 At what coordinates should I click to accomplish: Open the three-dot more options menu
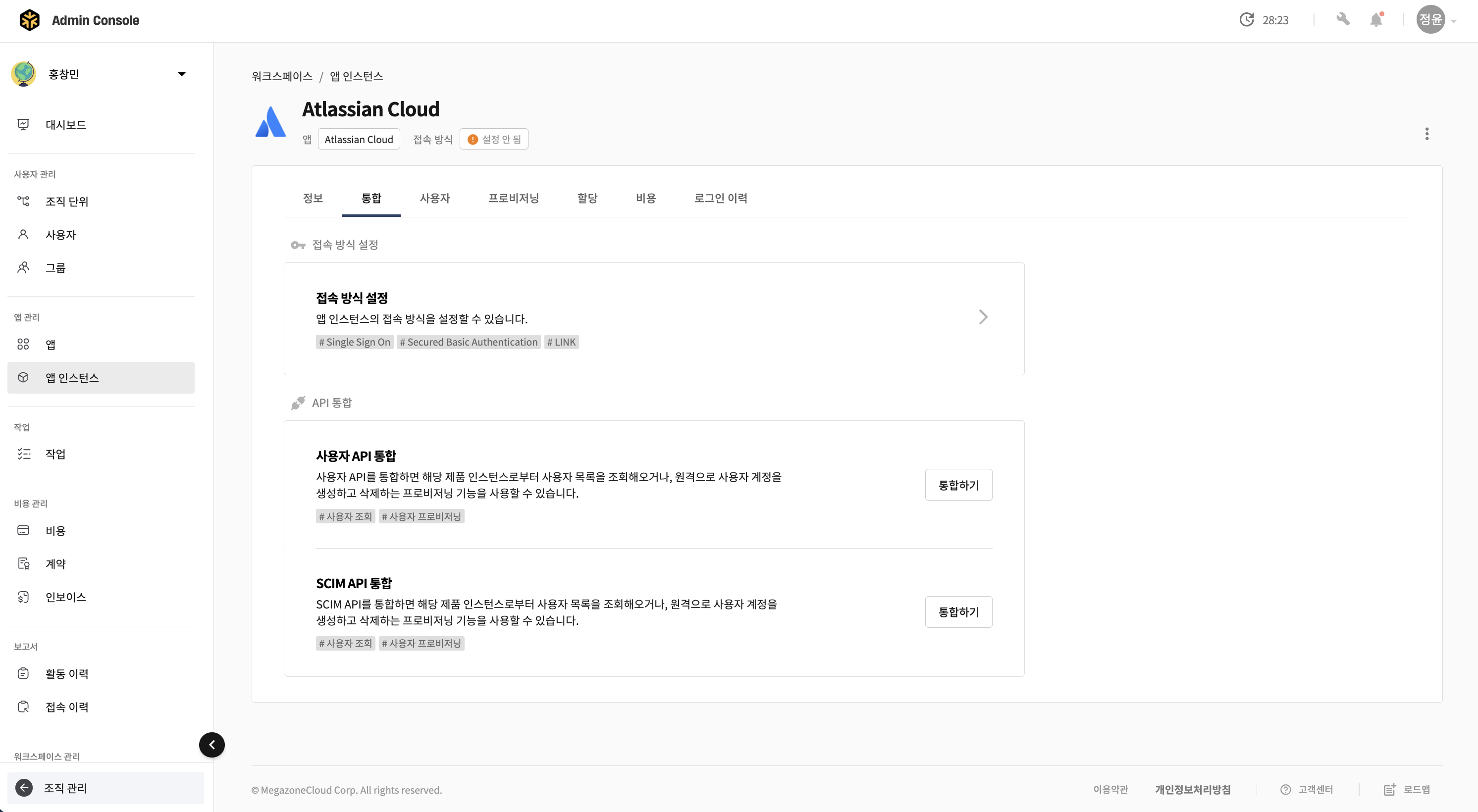(1426, 134)
